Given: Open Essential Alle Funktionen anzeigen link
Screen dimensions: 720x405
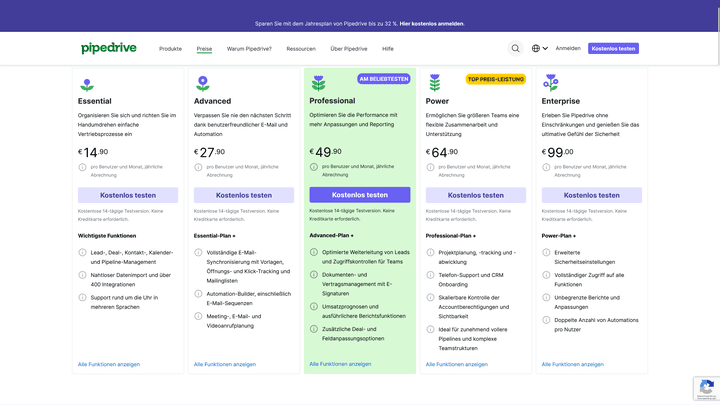Looking at the screenshot, I should [x=109, y=365].
